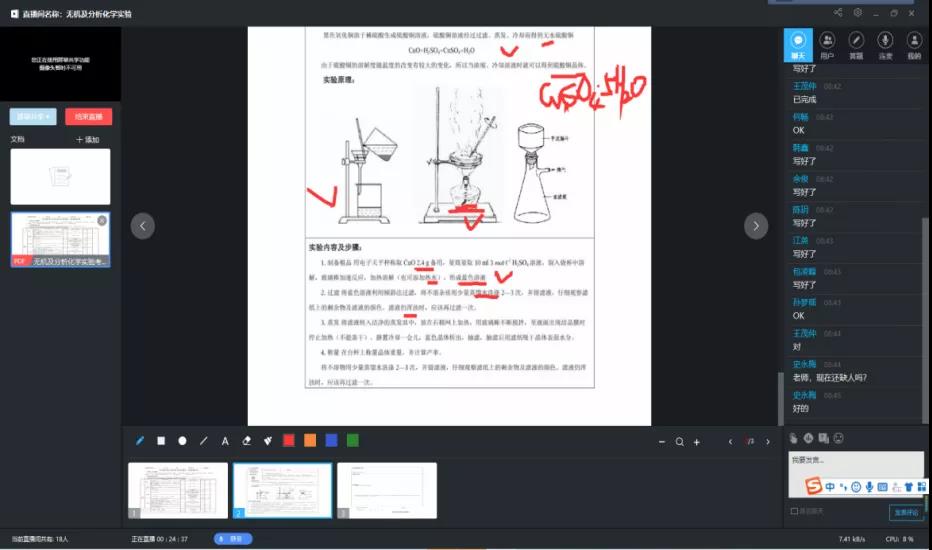Click the chat panel scrollbar
932x550 pixels.
point(925,321)
